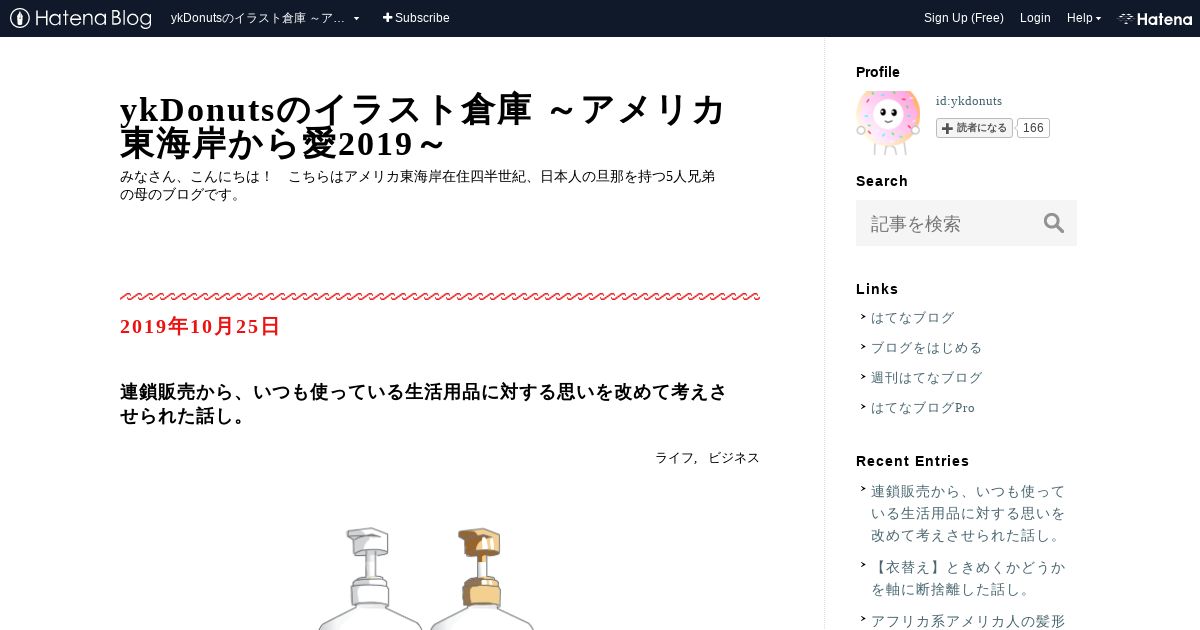Open the ブログをはじめる link
This screenshot has width=1200, height=630.
pyautogui.click(x=927, y=348)
